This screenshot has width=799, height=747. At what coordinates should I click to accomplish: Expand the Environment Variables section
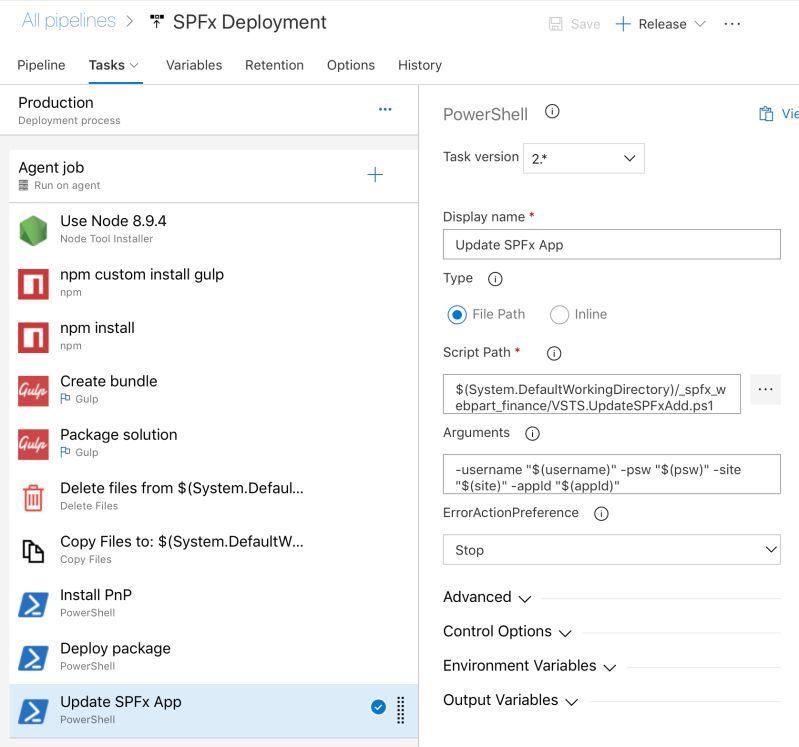[x=529, y=666]
